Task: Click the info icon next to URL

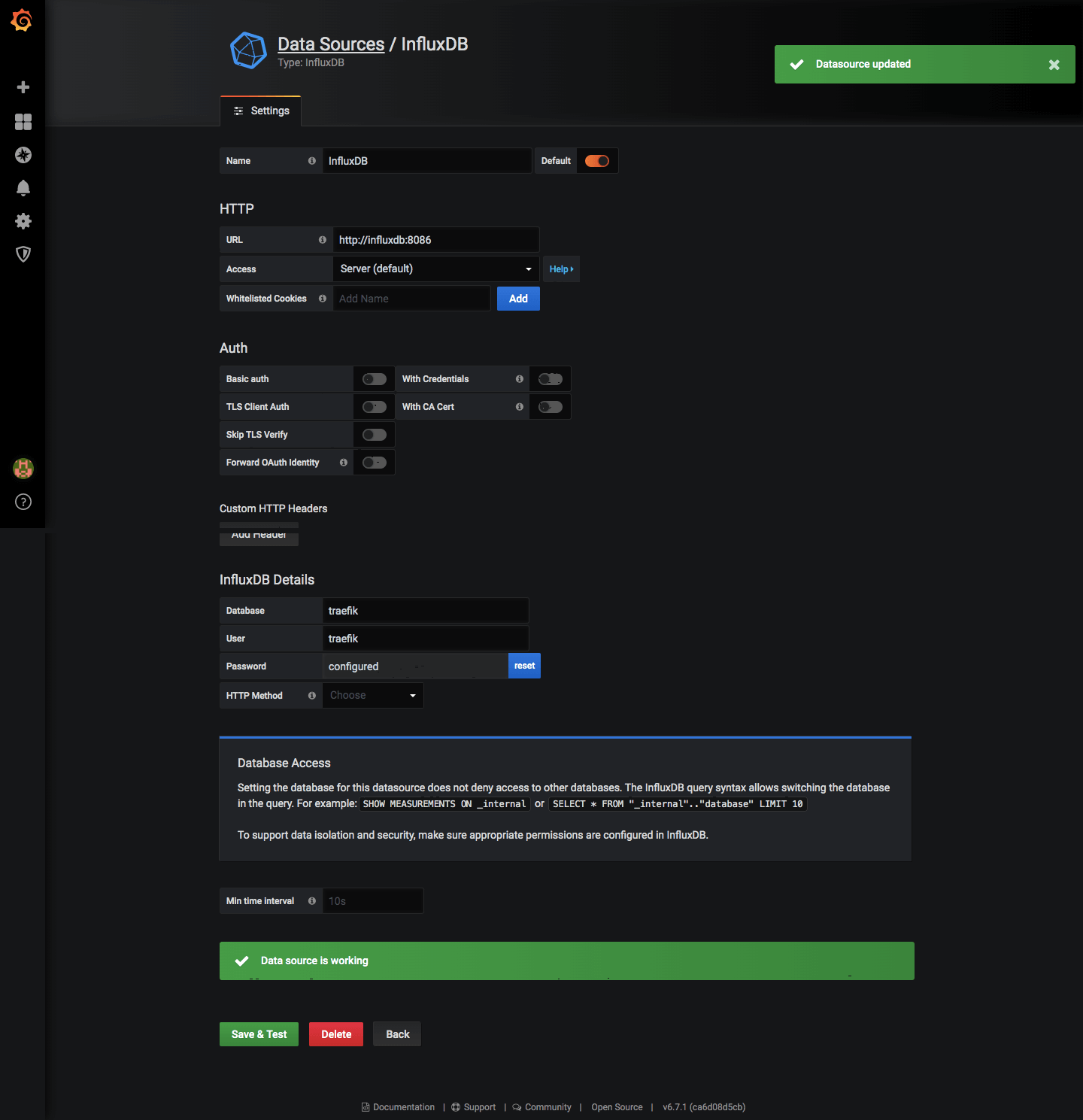Action: coord(323,240)
